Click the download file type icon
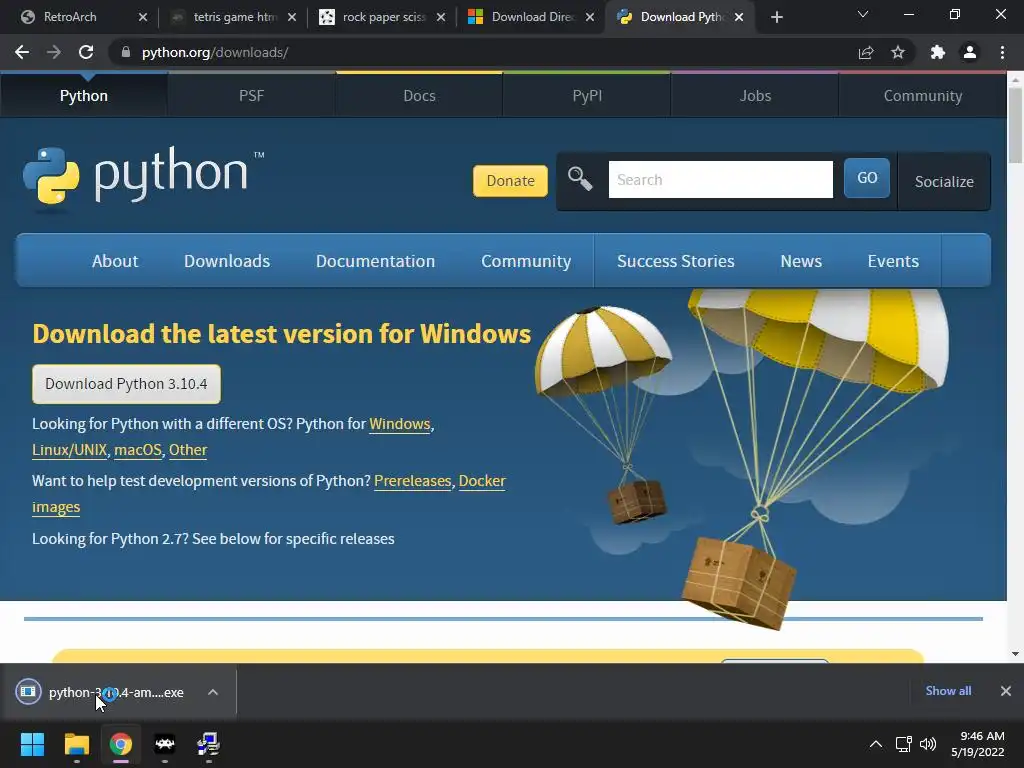The image size is (1024, 768). [x=28, y=692]
